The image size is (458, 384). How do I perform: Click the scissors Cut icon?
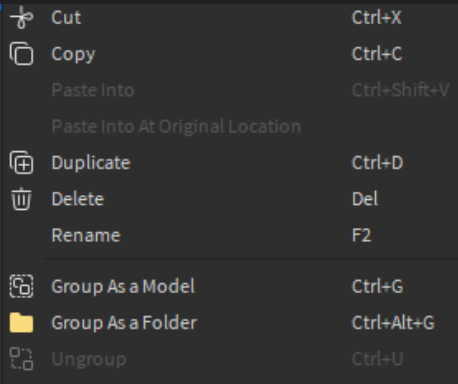tap(21, 17)
